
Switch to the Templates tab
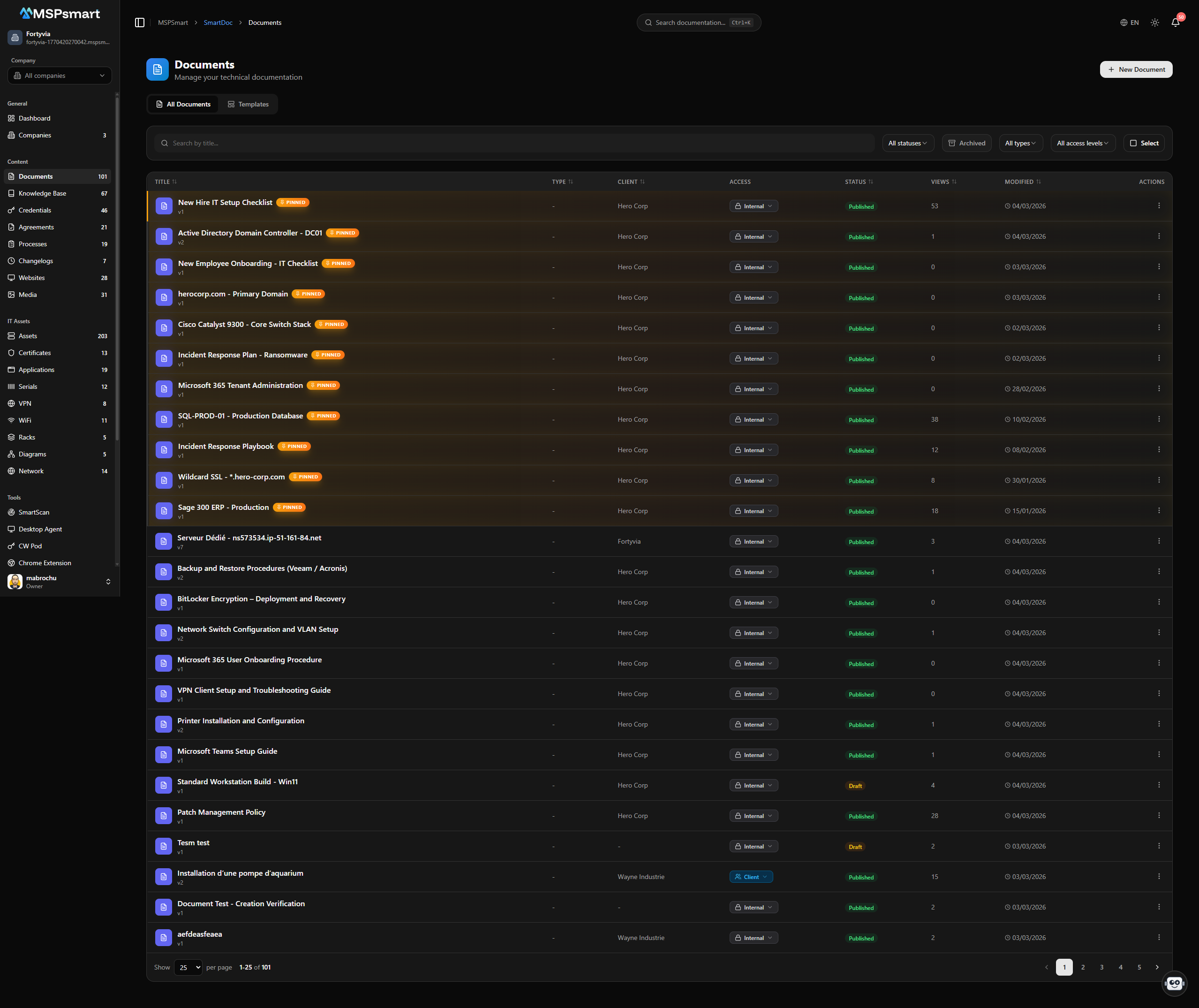[x=248, y=105]
